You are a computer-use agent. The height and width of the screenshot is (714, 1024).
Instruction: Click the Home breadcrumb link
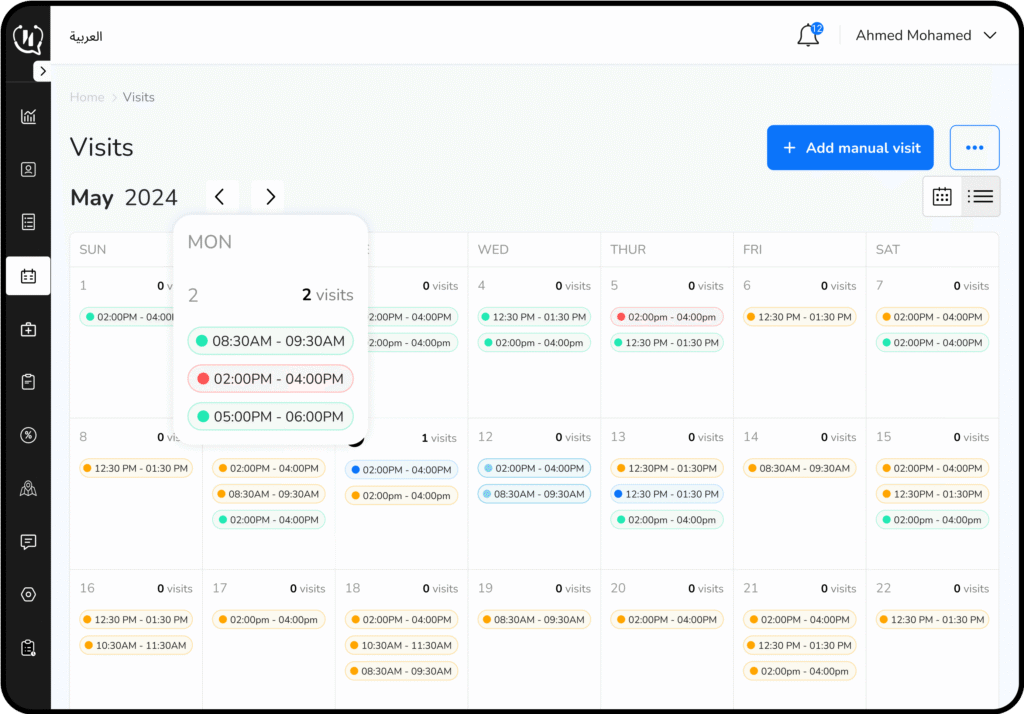tap(87, 97)
